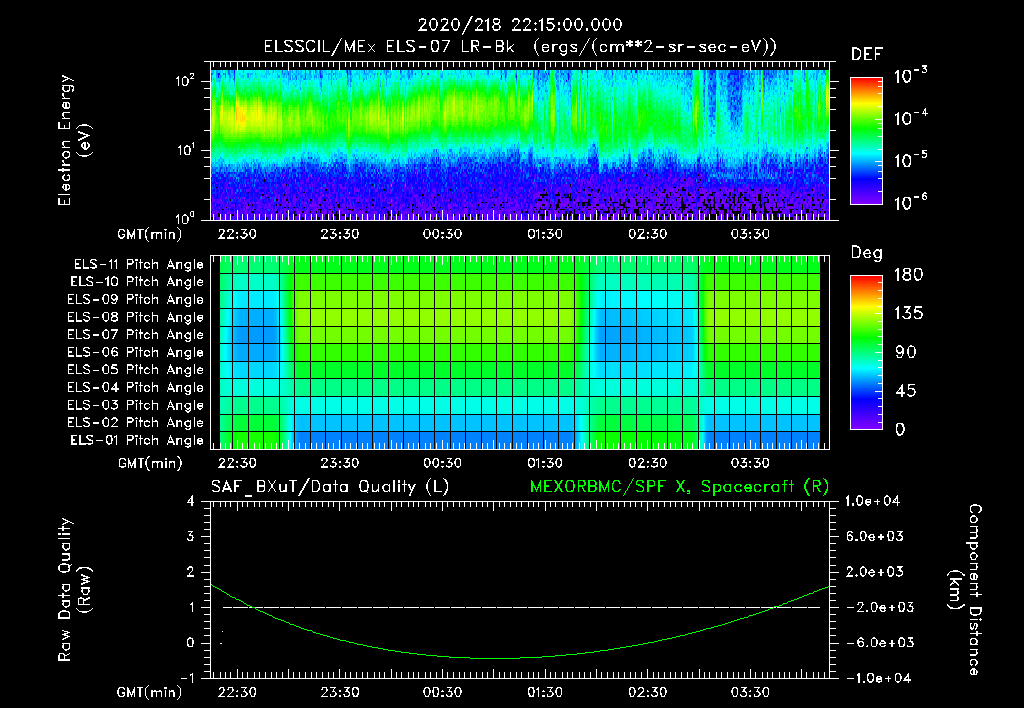Click the ELS-04 Pitch Angle row label
Screen dimensions: 1024x708
click(x=136, y=387)
